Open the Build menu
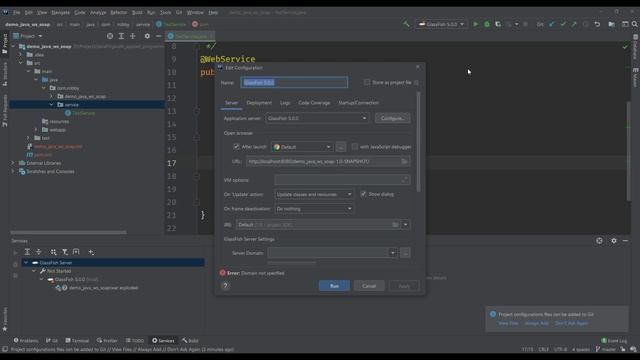 137,13
